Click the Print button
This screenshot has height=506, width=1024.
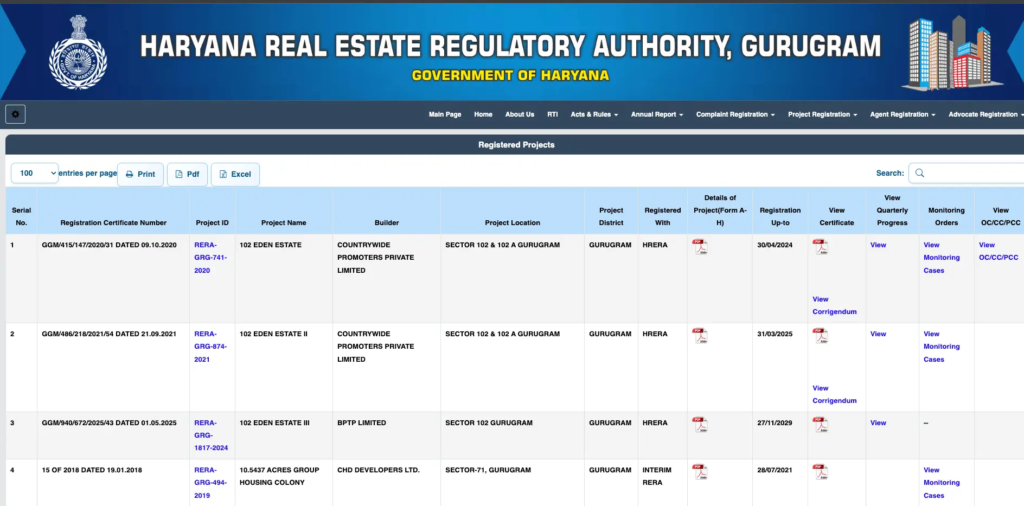[140, 174]
